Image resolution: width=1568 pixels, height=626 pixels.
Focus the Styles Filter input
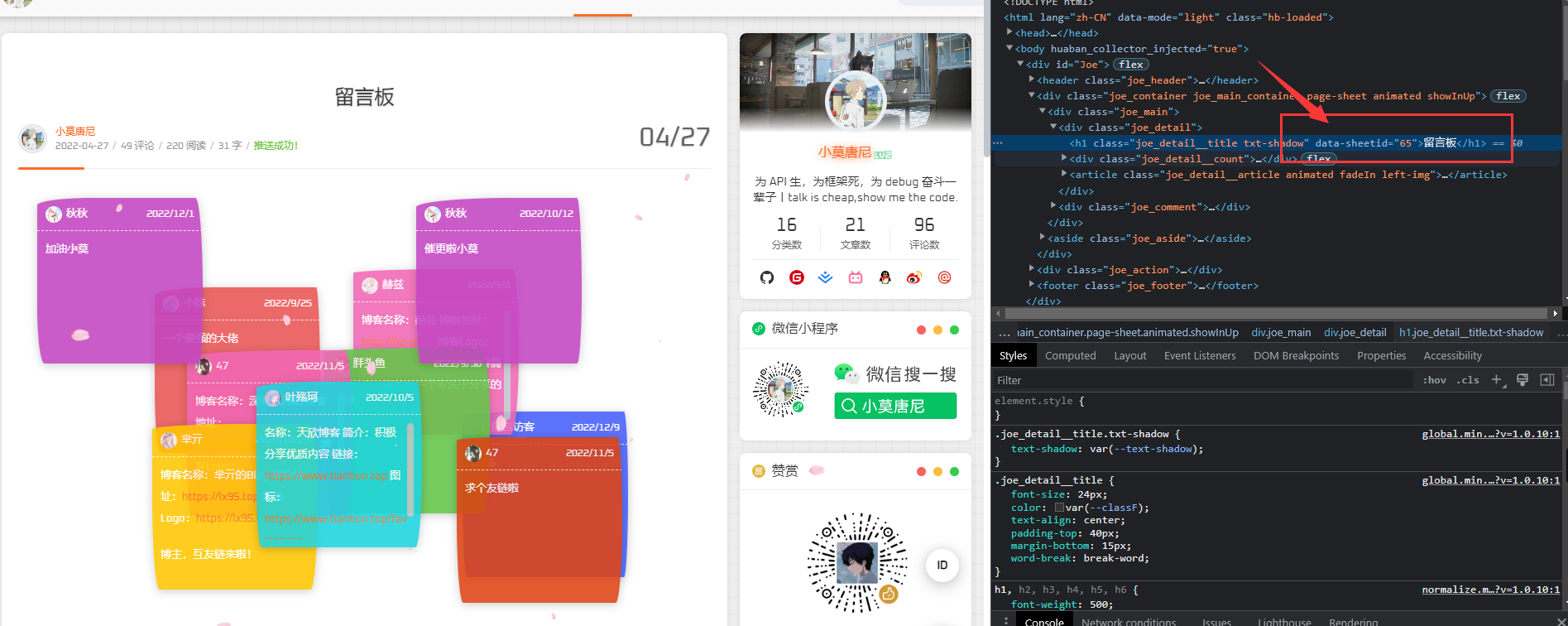click(x=1203, y=380)
